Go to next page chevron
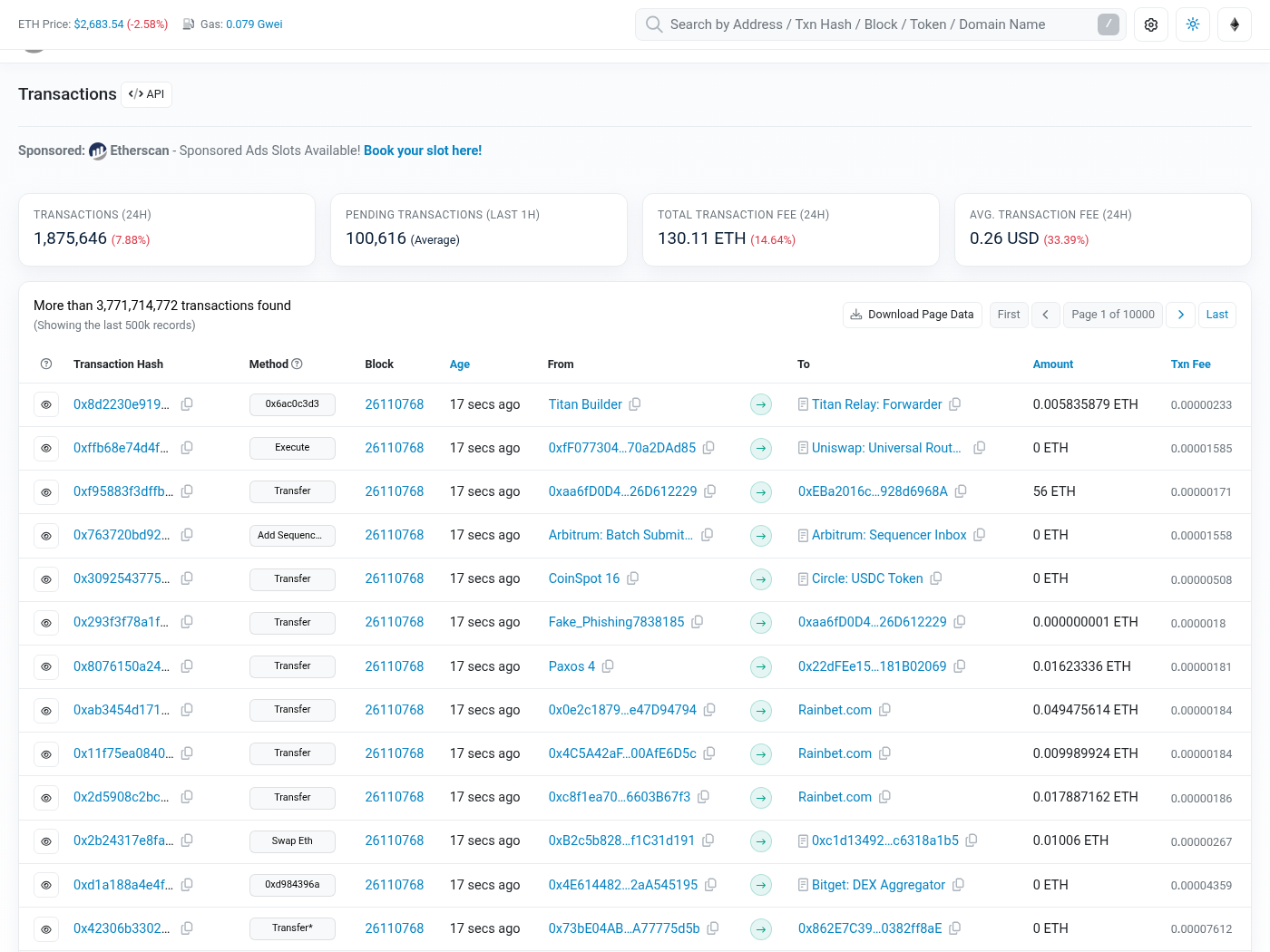Screen dimensions: 1270x952 1181,315
